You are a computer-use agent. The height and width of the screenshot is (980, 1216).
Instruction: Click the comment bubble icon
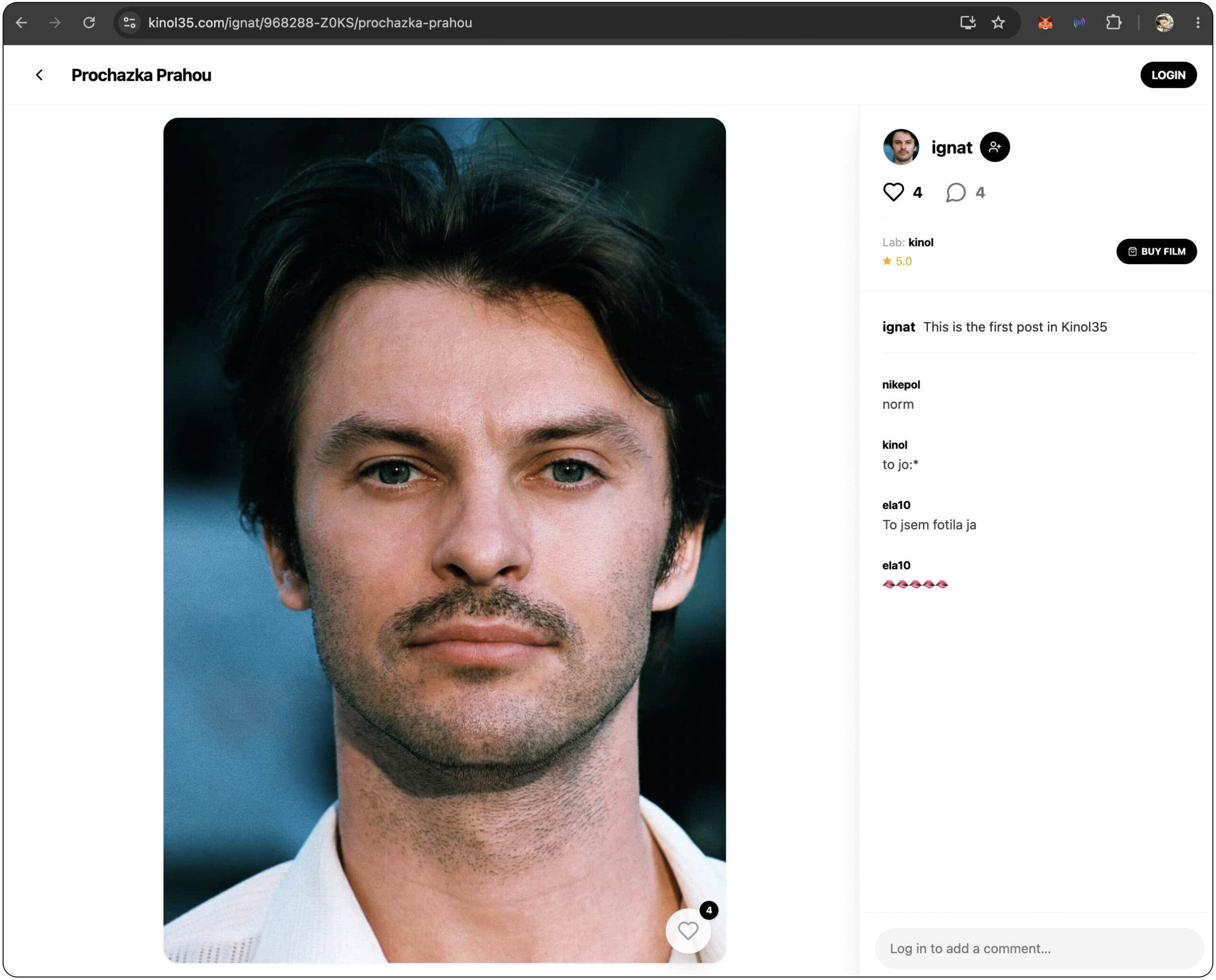point(955,192)
